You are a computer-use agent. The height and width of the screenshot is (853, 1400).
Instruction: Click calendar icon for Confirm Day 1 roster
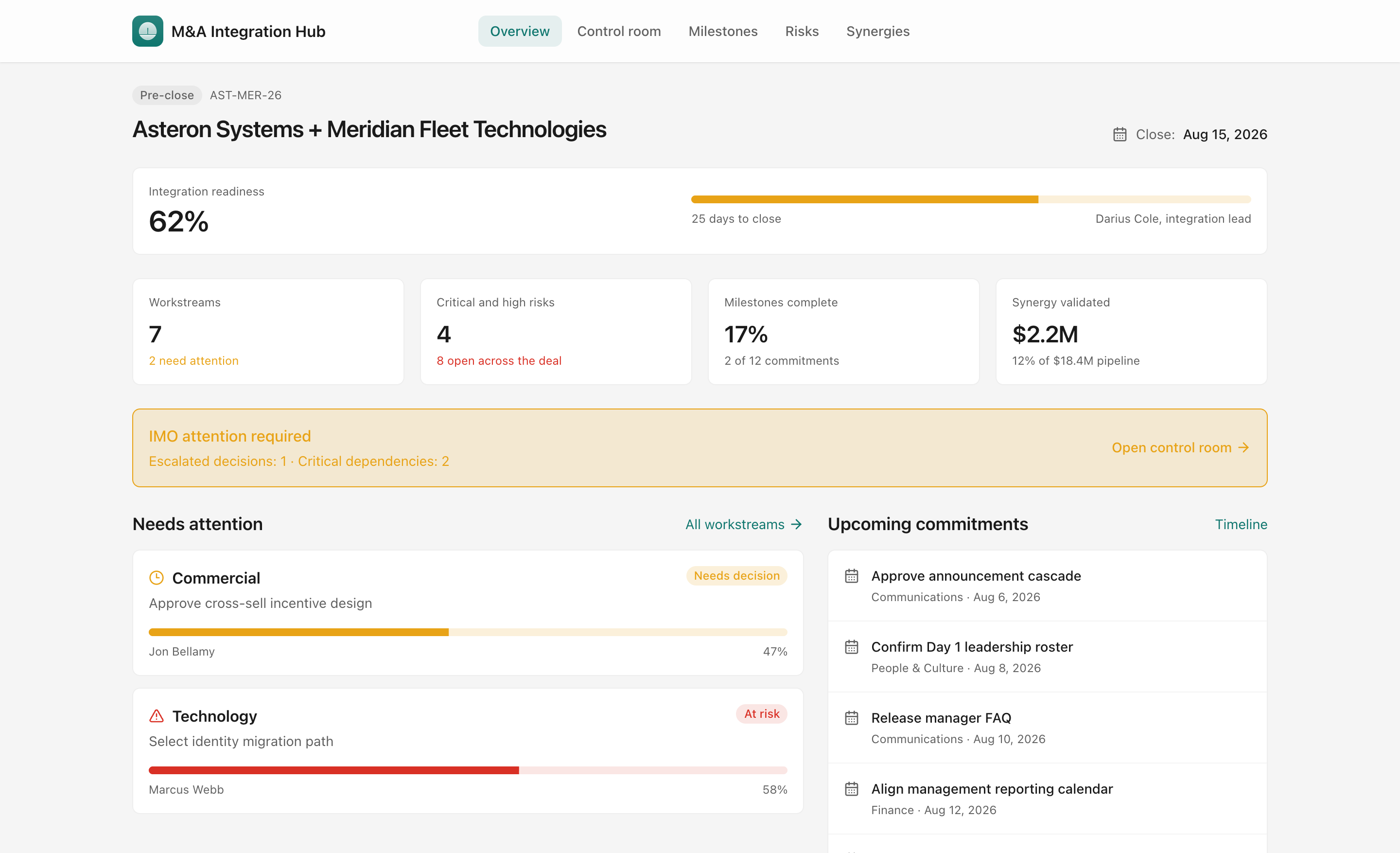(x=851, y=647)
